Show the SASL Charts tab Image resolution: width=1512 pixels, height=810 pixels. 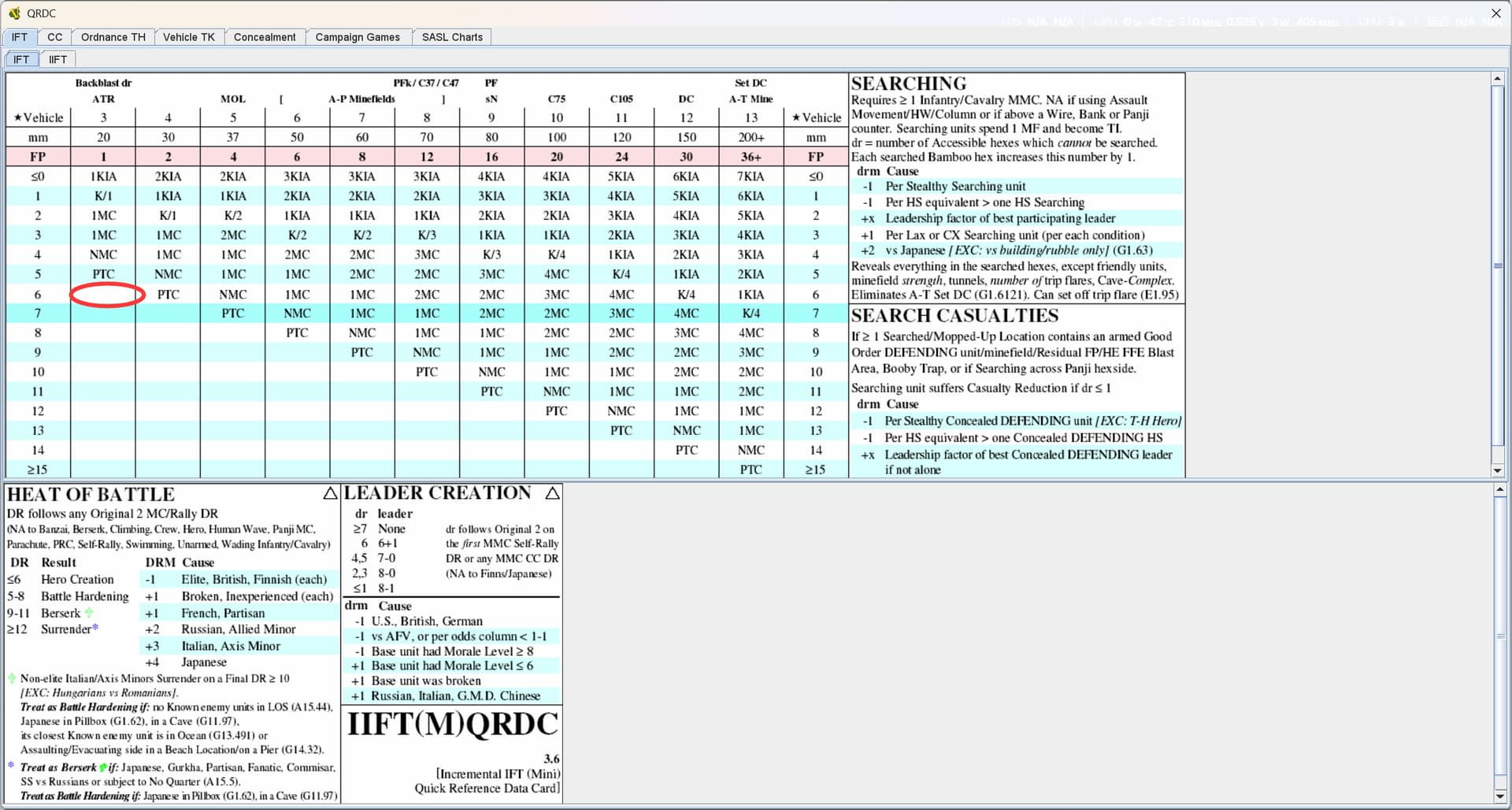click(452, 37)
